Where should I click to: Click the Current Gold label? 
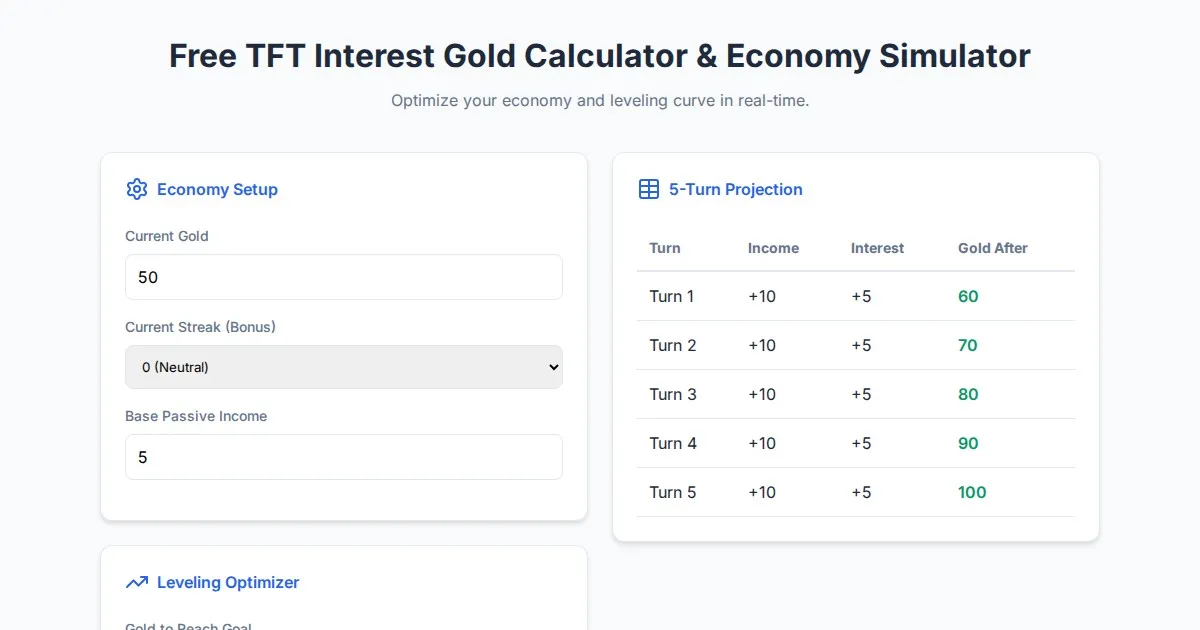click(167, 236)
